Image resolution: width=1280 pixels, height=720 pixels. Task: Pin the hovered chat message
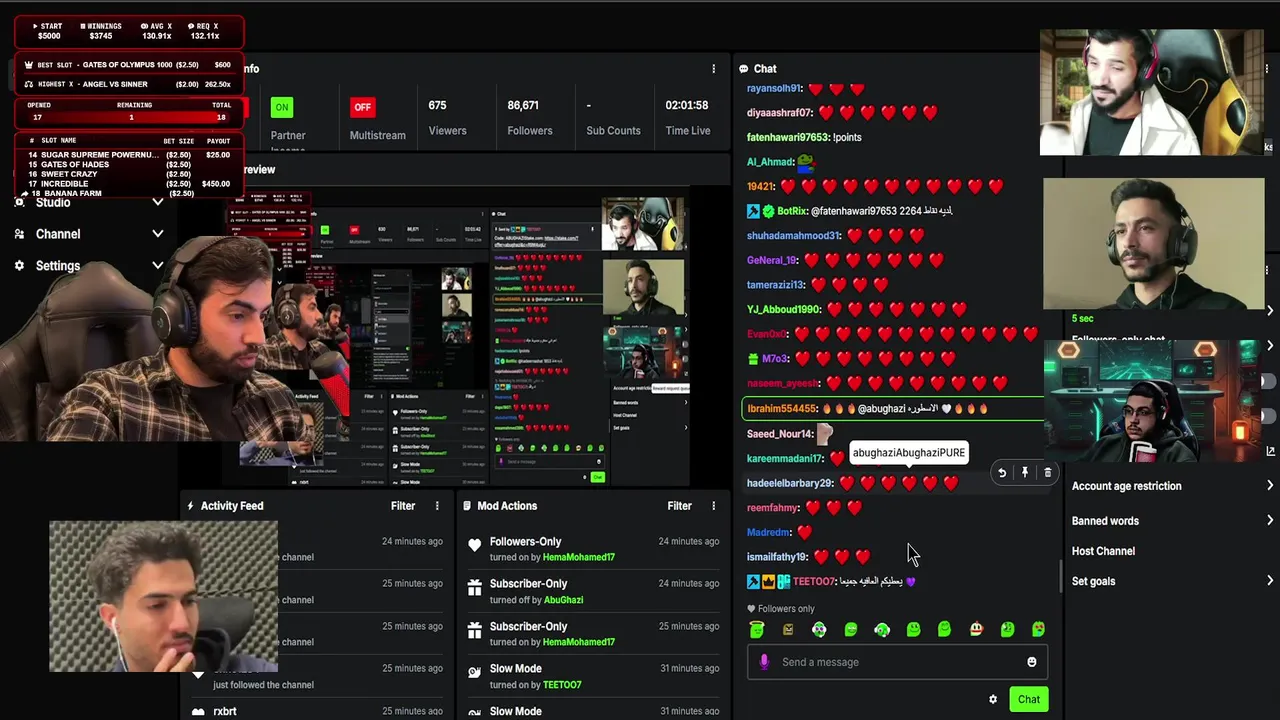click(x=1025, y=473)
